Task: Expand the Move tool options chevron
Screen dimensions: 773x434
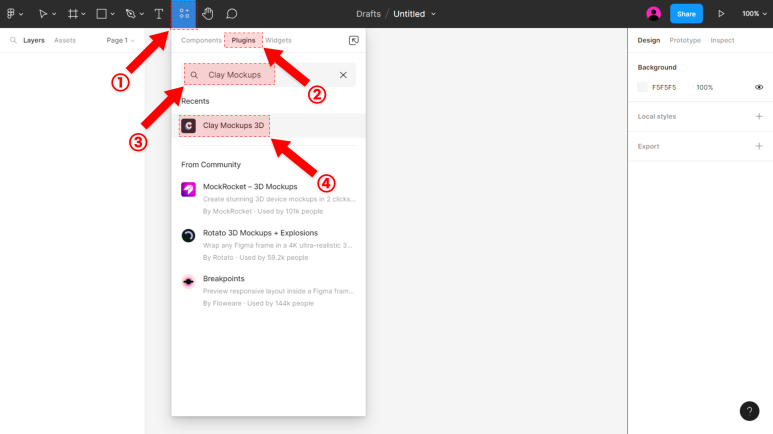Action: pos(54,14)
